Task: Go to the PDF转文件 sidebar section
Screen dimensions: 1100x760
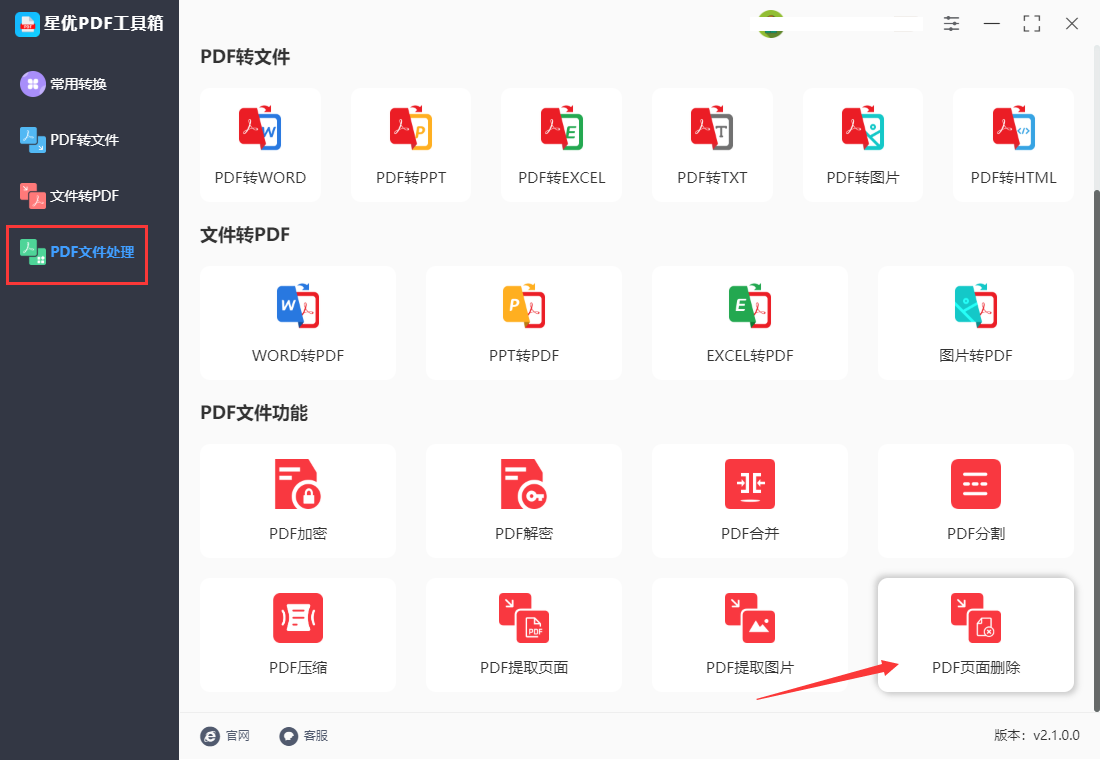Action: point(69,140)
